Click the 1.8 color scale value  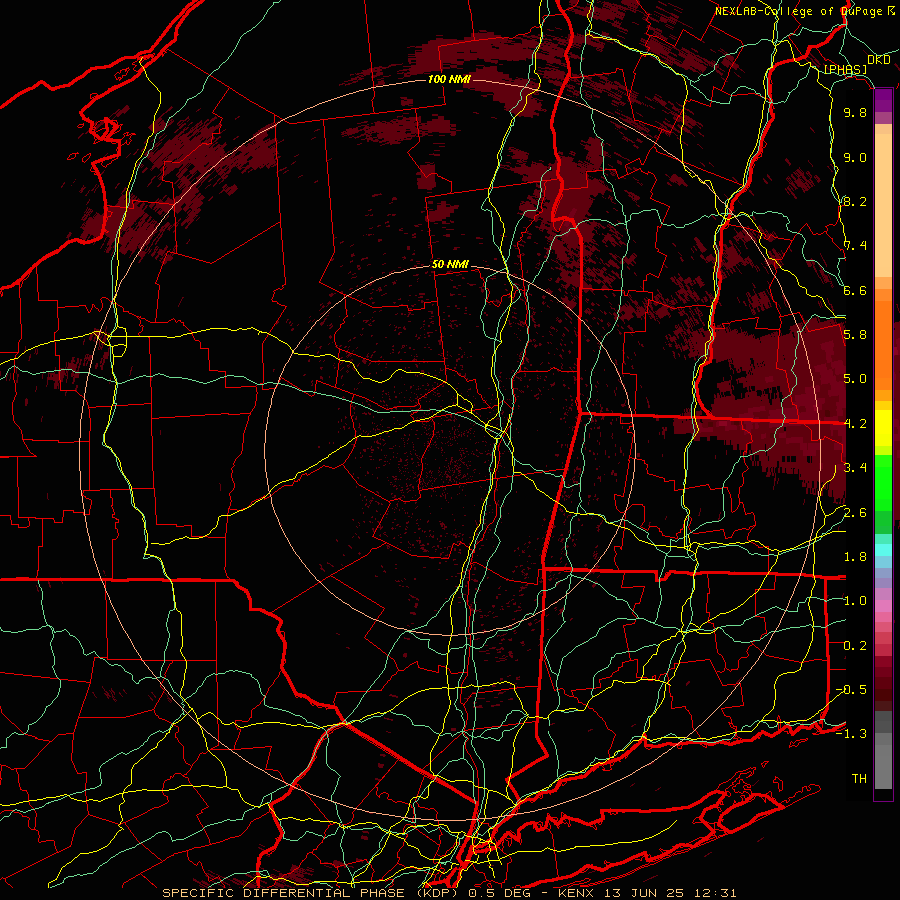(x=855, y=557)
